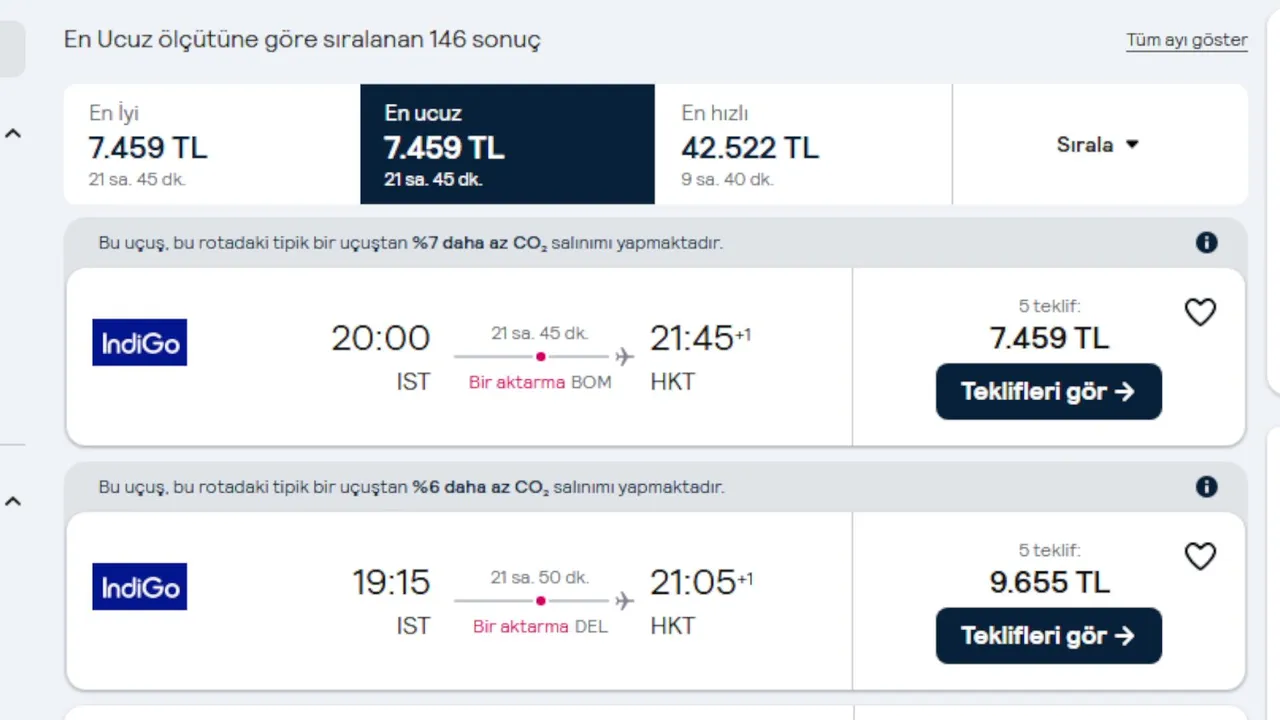Click the 7.459 TL price of first flight
This screenshot has width=1280, height=720.
tap(1049, 338)
